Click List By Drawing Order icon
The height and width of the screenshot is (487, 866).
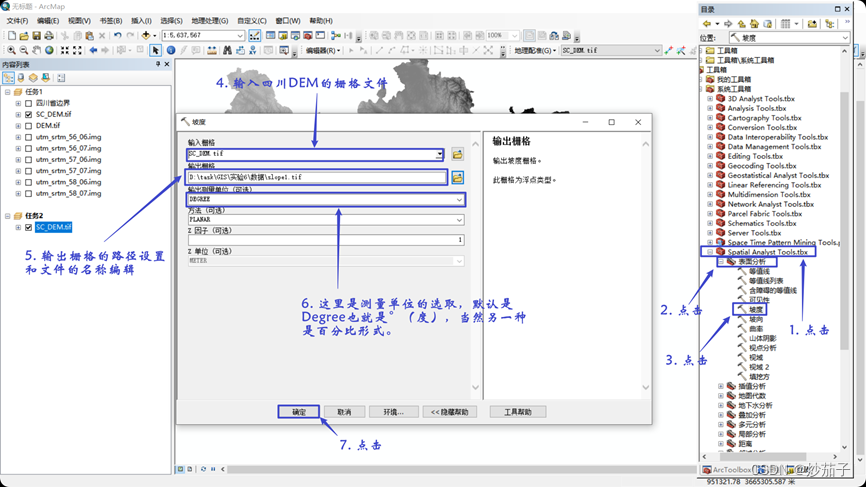[x=8, y=78]
